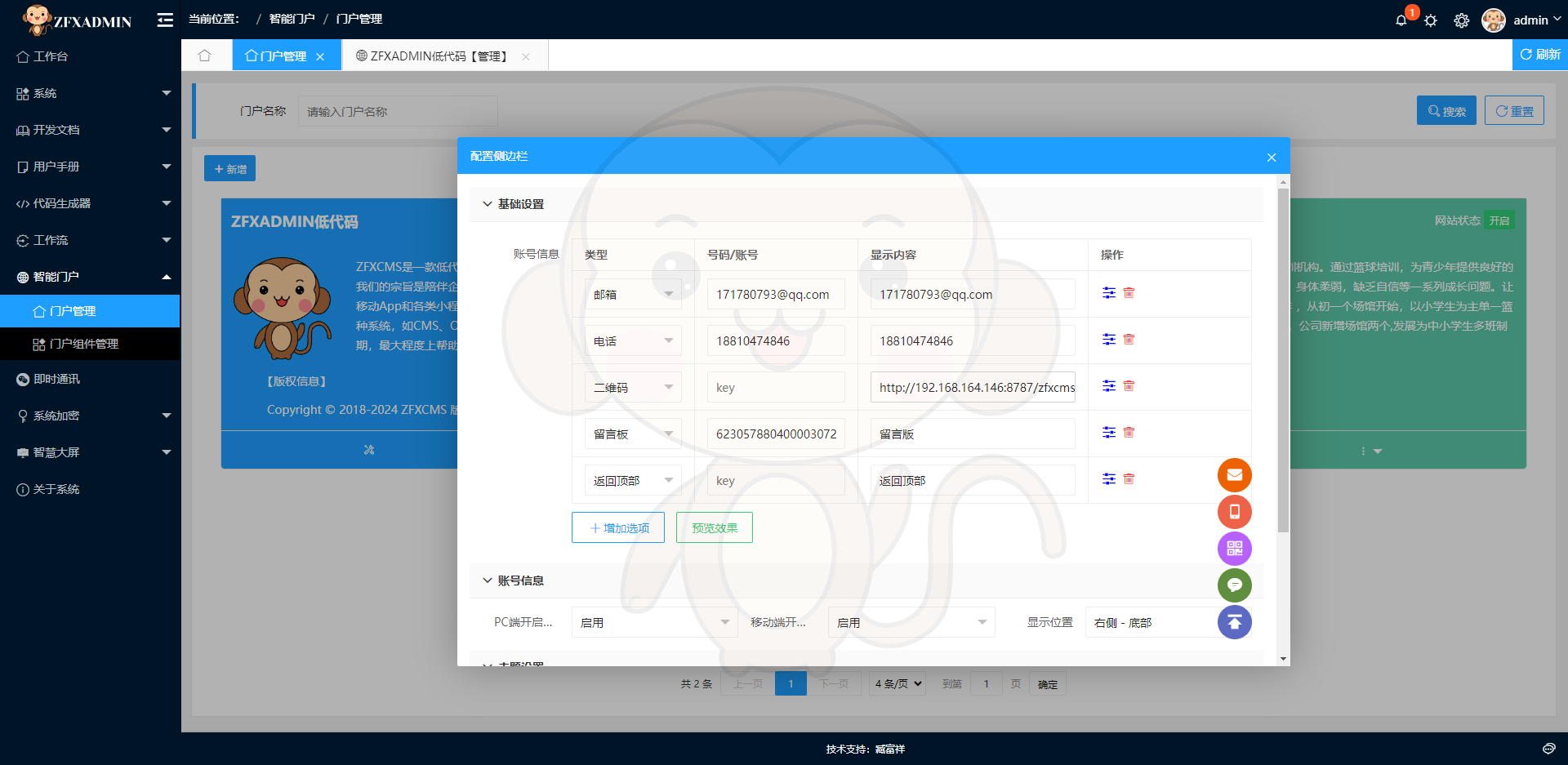
Task: Click the 增加选项 button
Action: click(618, 527)
